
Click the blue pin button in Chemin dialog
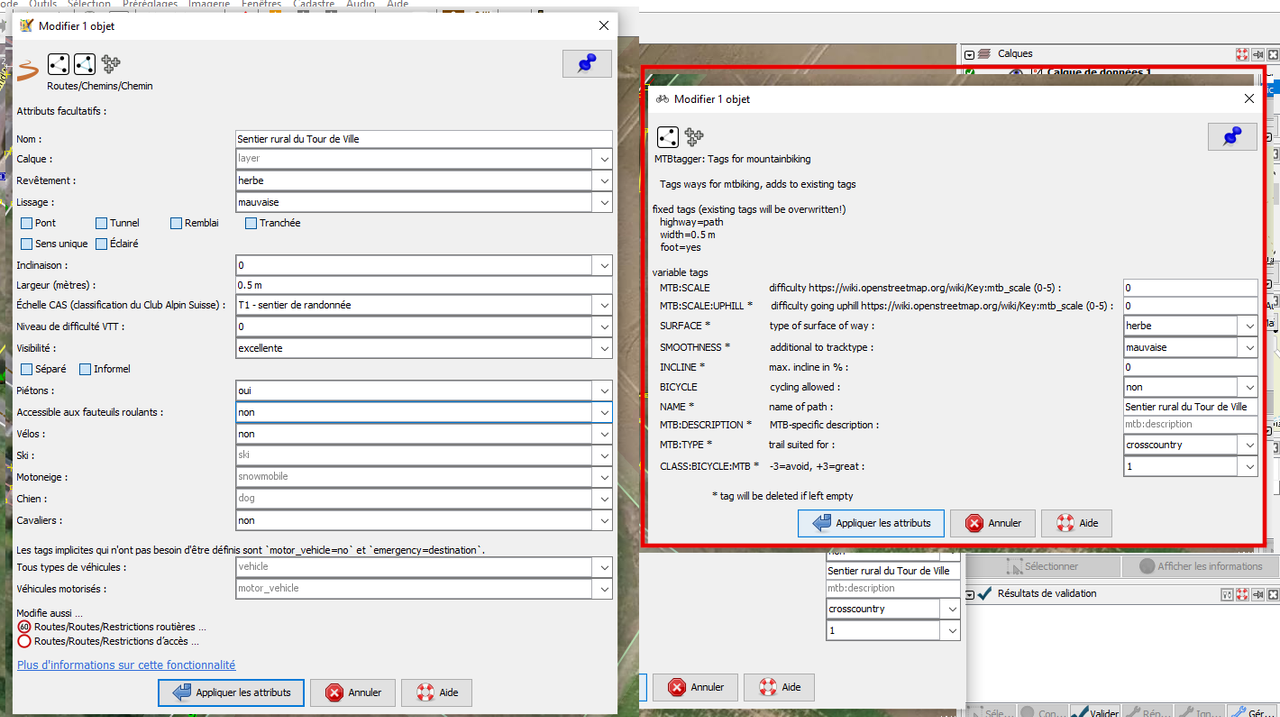(x=587, y=63)
